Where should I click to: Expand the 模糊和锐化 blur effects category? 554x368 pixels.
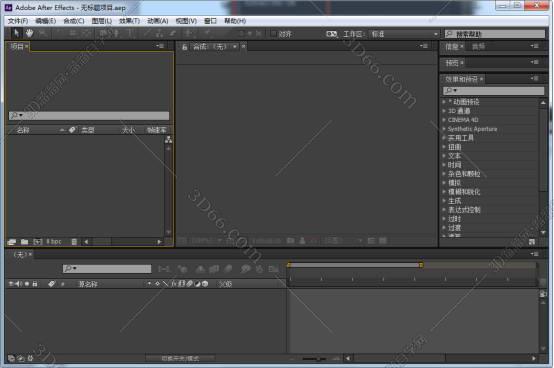tap(444, 192)
